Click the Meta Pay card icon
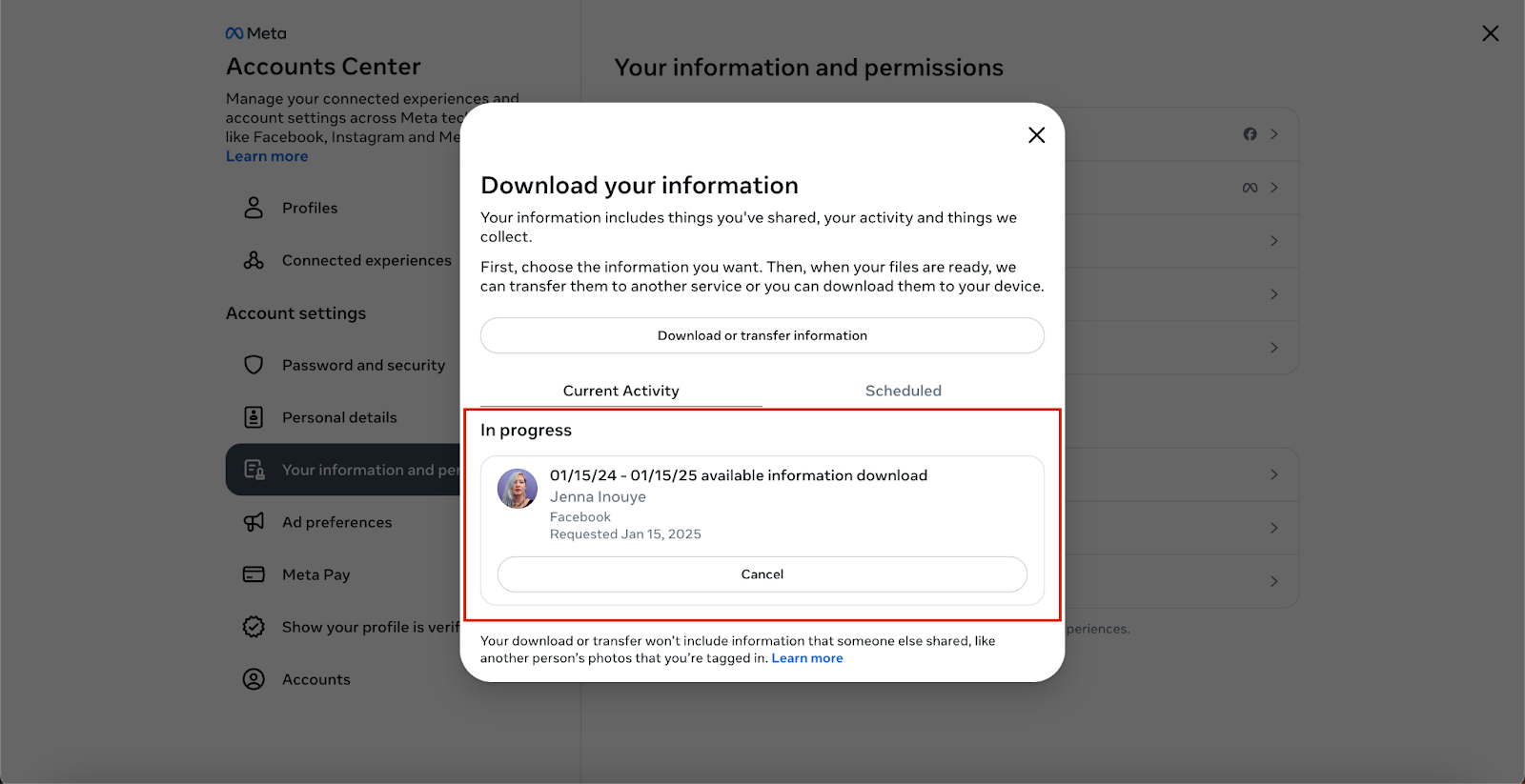 click(x=254, y=574)
